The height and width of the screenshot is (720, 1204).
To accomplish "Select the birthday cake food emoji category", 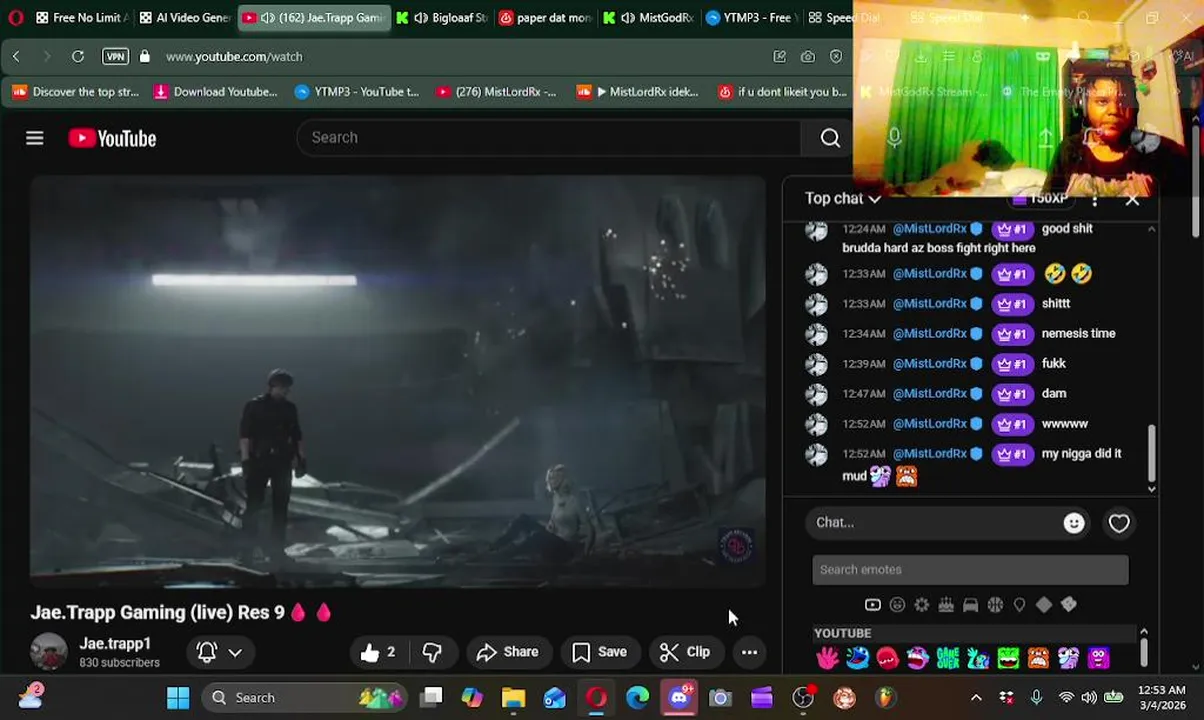I will [x=946, y=605].
